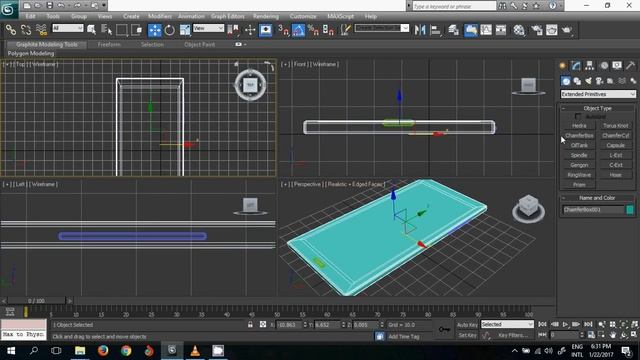Screen dimensions: 640x360
Task: Toggle the selection lock padlock icon
Action: click(250, 324)
